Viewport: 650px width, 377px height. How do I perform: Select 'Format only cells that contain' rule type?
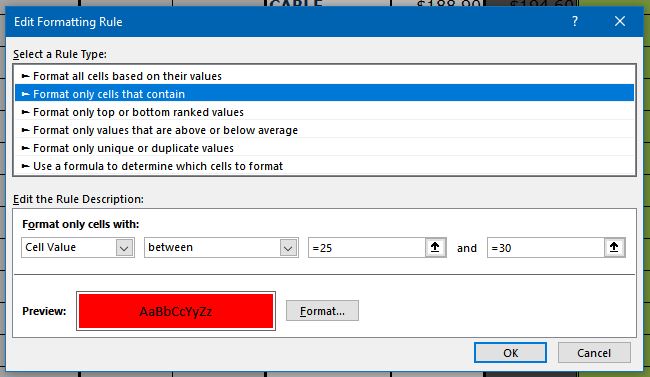click(x=324, y=94)
